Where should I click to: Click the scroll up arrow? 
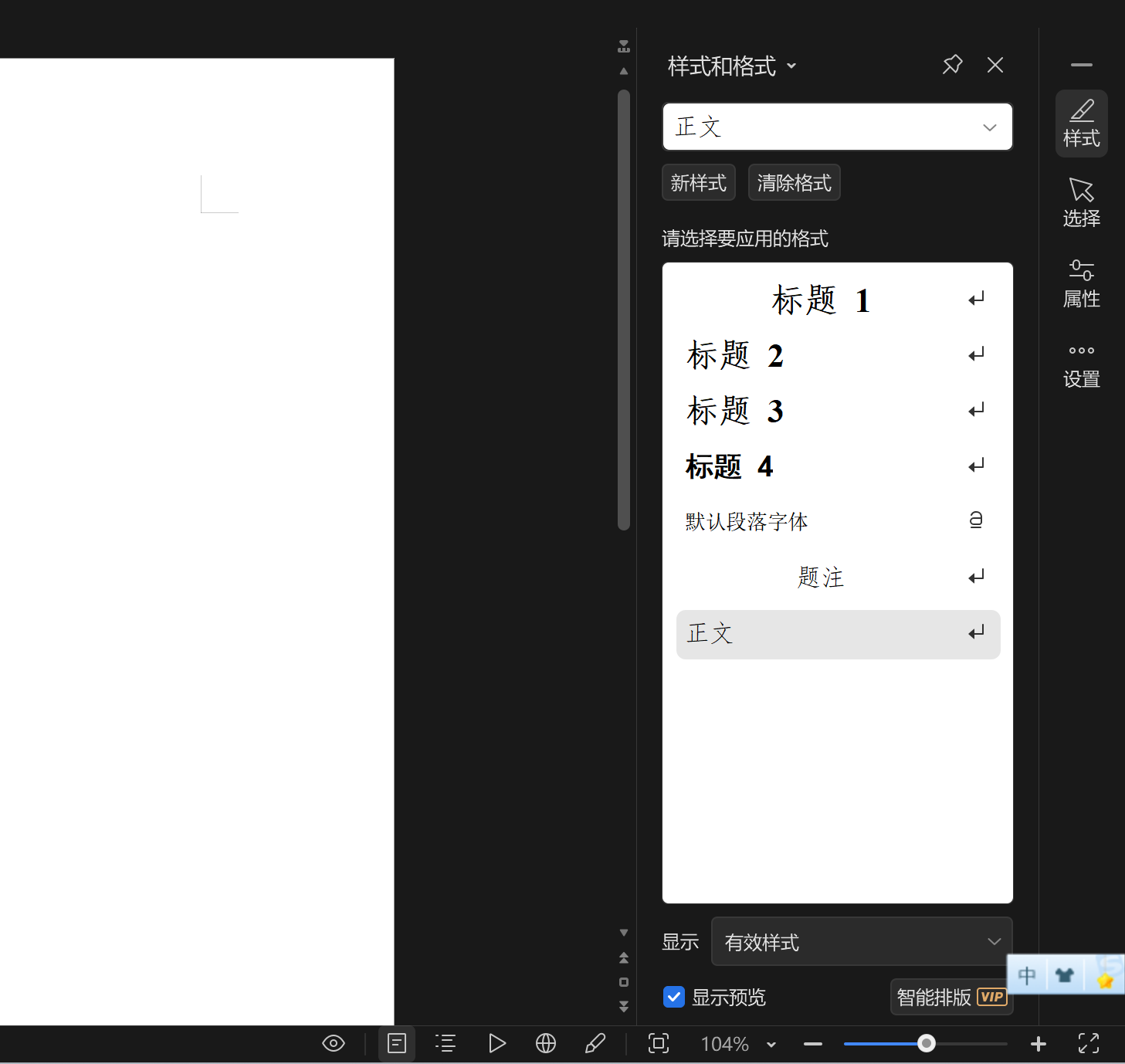624,71
